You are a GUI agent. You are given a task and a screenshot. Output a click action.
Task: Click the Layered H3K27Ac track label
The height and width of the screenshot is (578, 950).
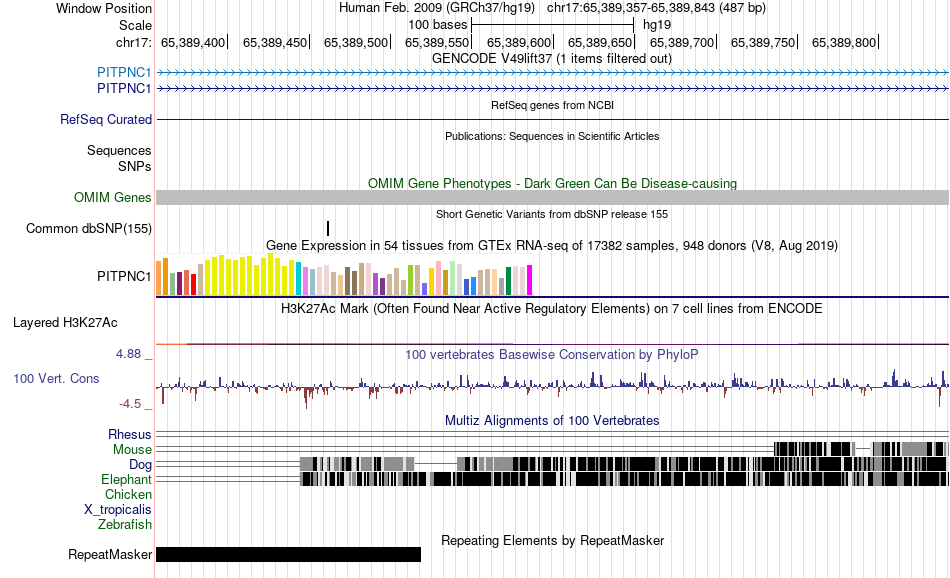point(65,322)
